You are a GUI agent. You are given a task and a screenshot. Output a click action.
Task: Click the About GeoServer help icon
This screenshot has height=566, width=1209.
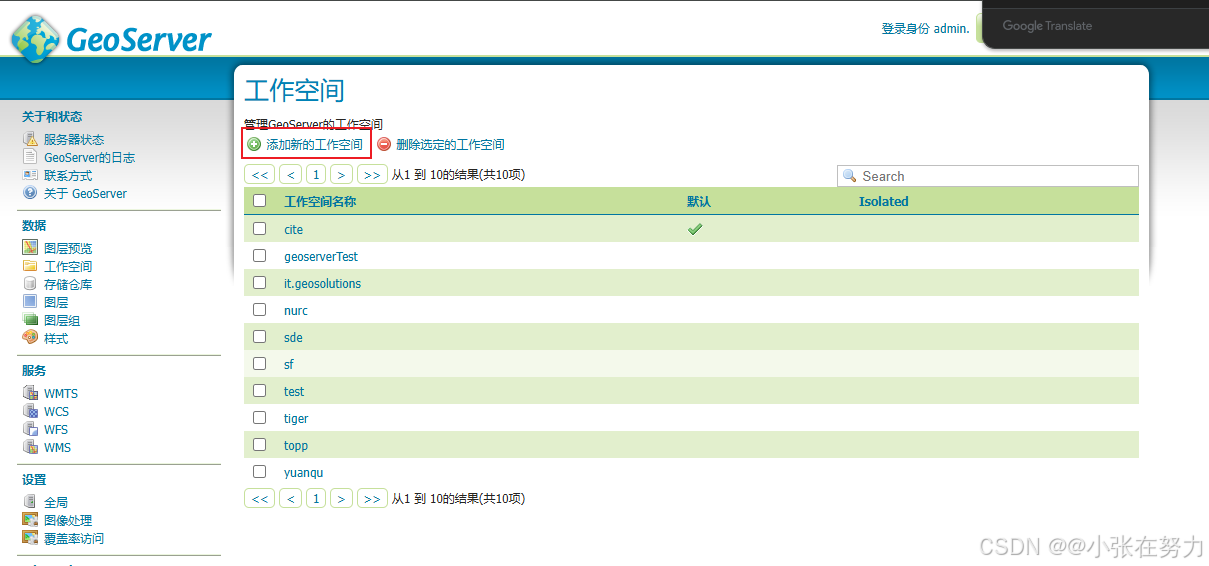click(30, 193)
